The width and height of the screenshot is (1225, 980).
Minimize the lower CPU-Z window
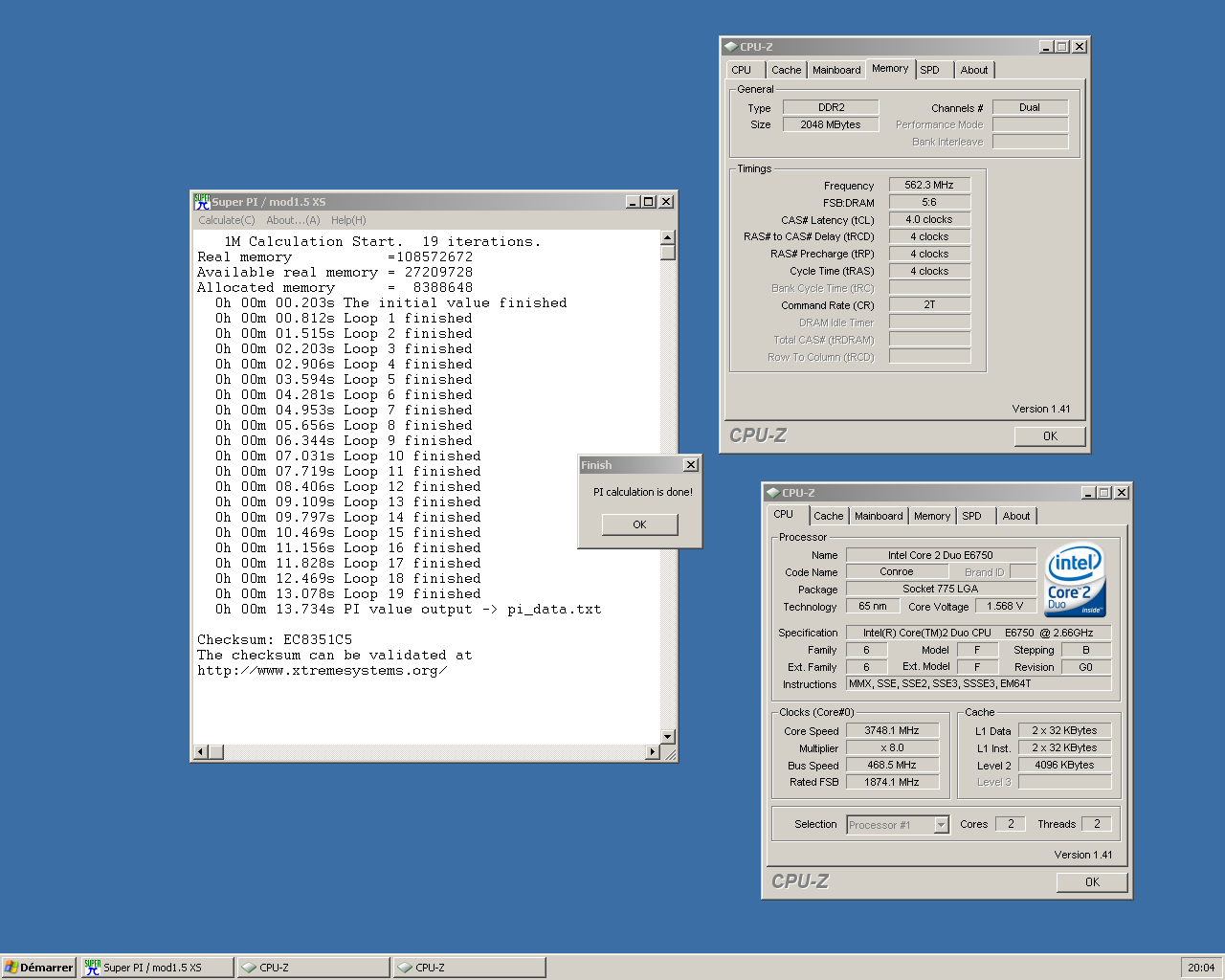(1088, 493)
